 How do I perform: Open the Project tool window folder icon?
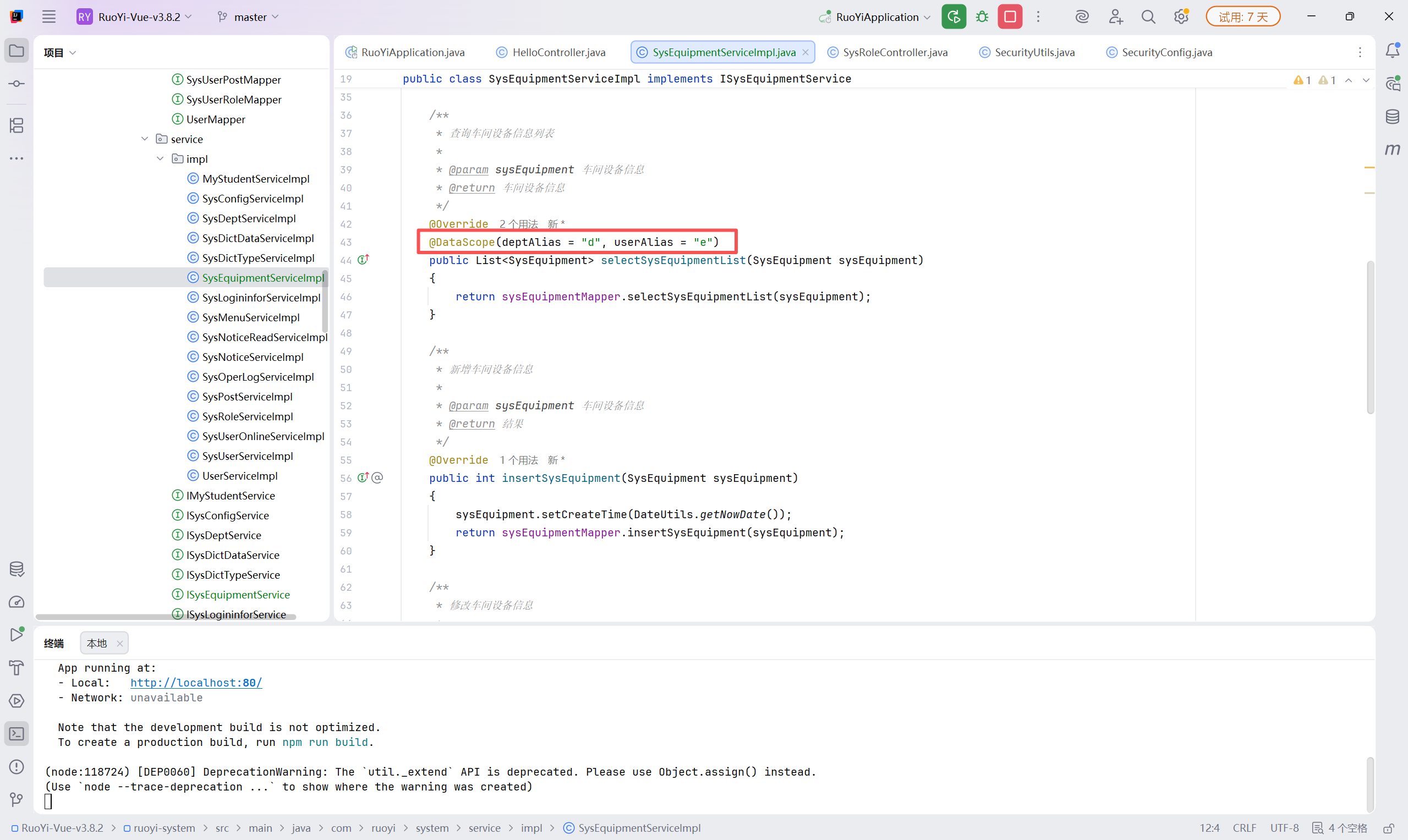click(x=17, y=51)
